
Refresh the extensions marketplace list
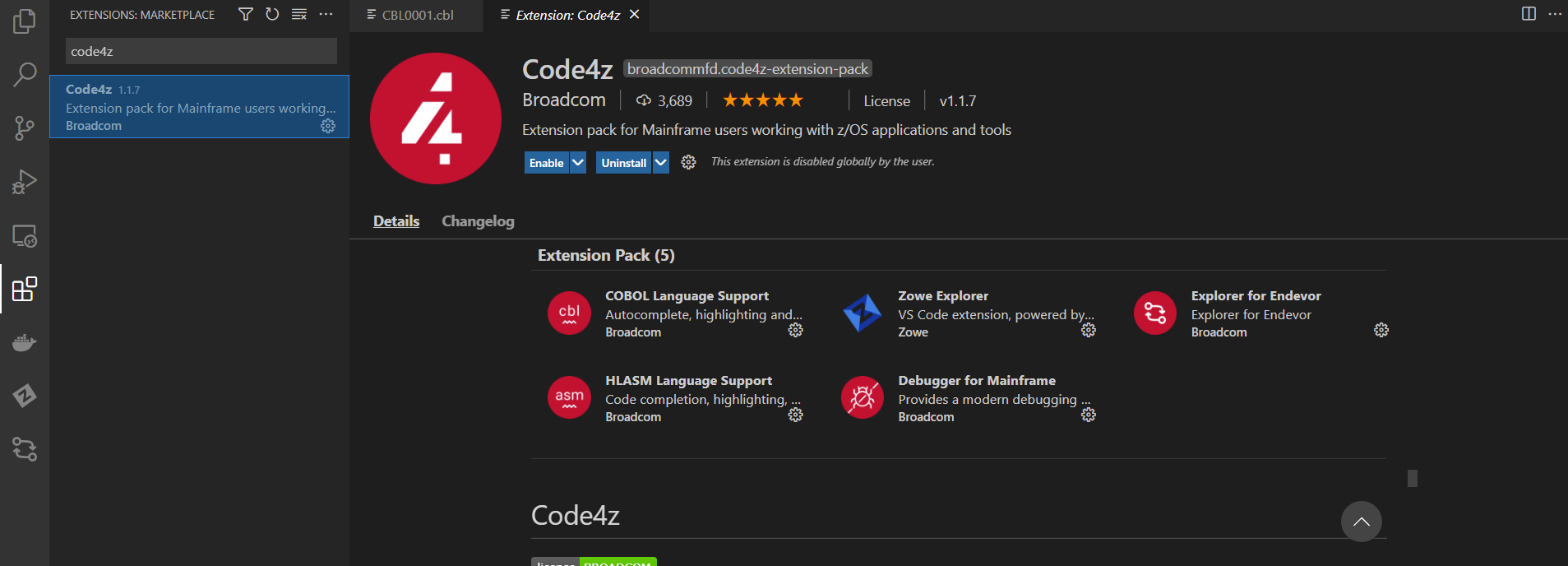pos(272,14)
